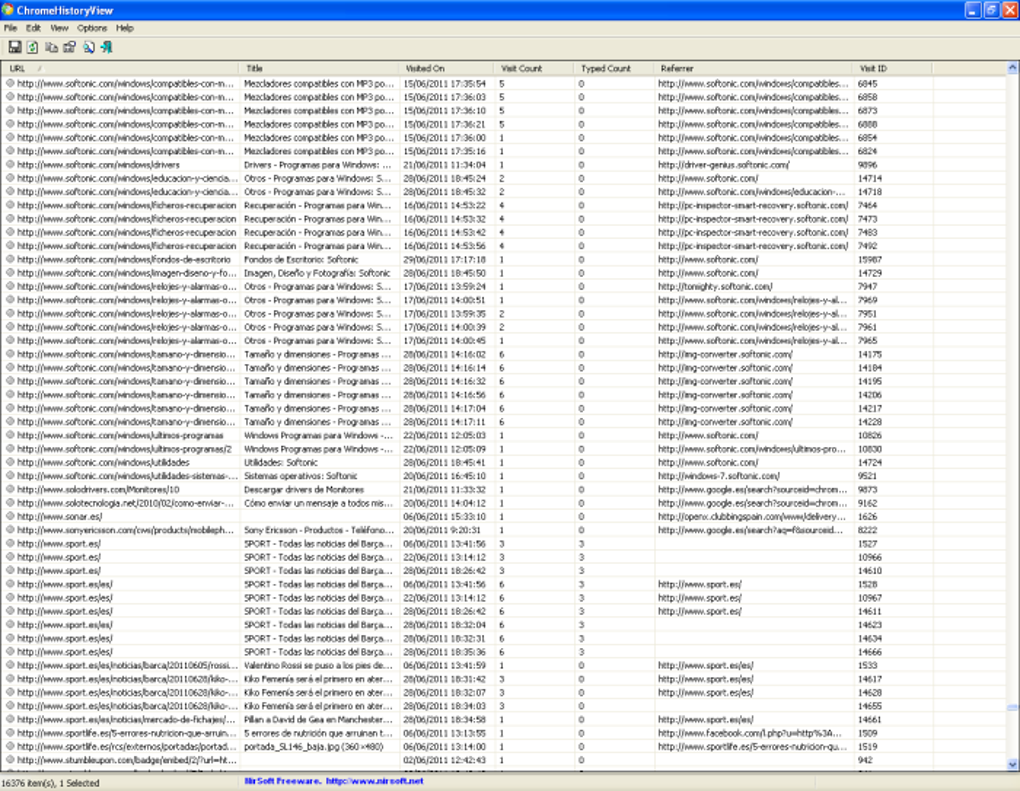Select the title 'Pillan a David de Gea en Manchester'
This screenshot has width=1020, height=791.
pyautogui.click(x=319, y=719)
